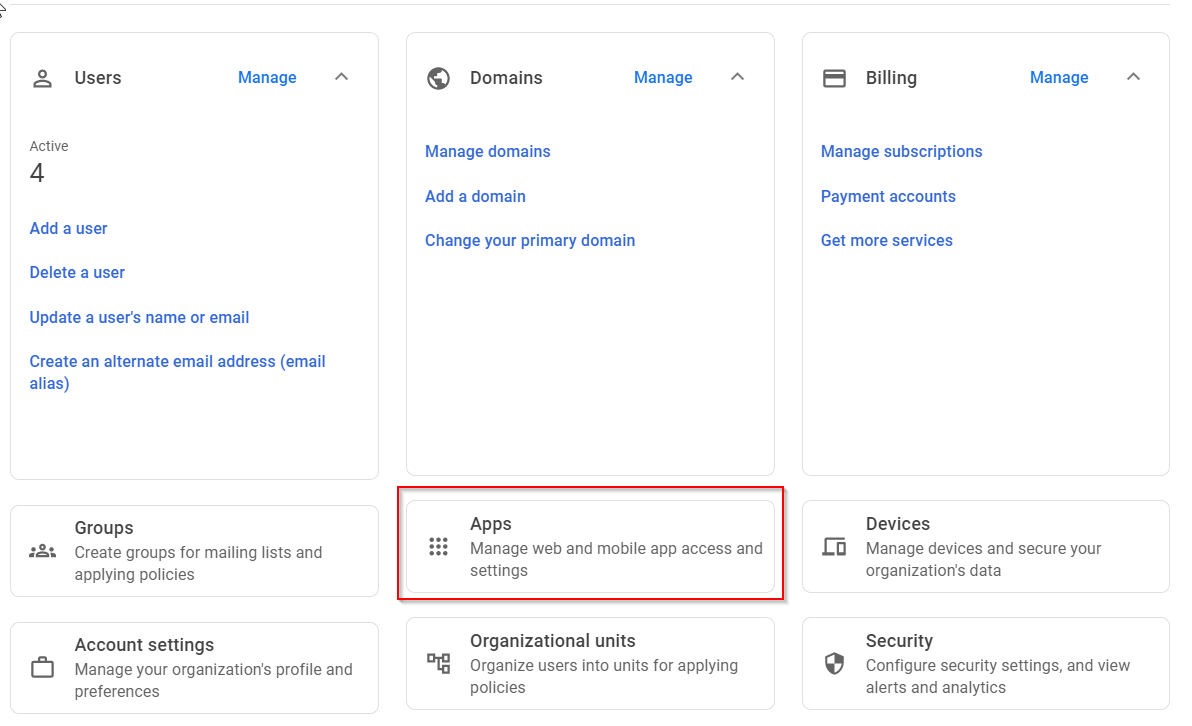Viewport: 1192px width, 726px height.
Task: Click the Account settings briefcase icon
Action: coord(42,667)
